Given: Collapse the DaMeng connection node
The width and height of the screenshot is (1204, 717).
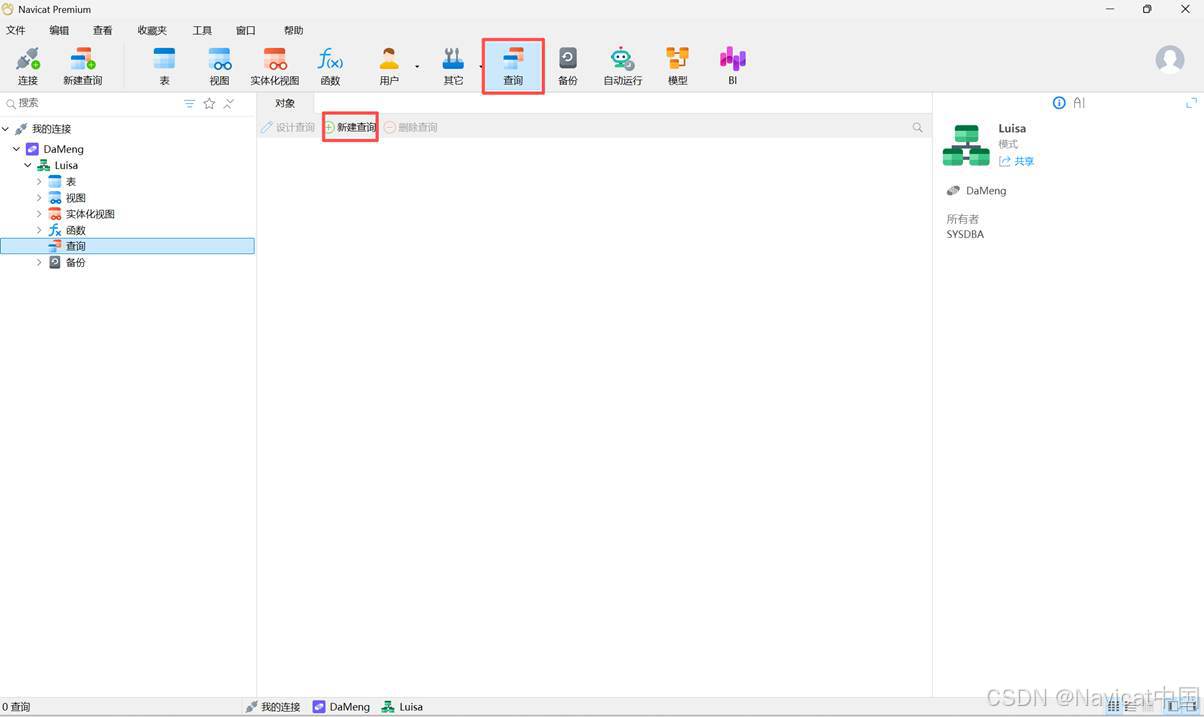Looking at the screenshot, I should [16, 149].
